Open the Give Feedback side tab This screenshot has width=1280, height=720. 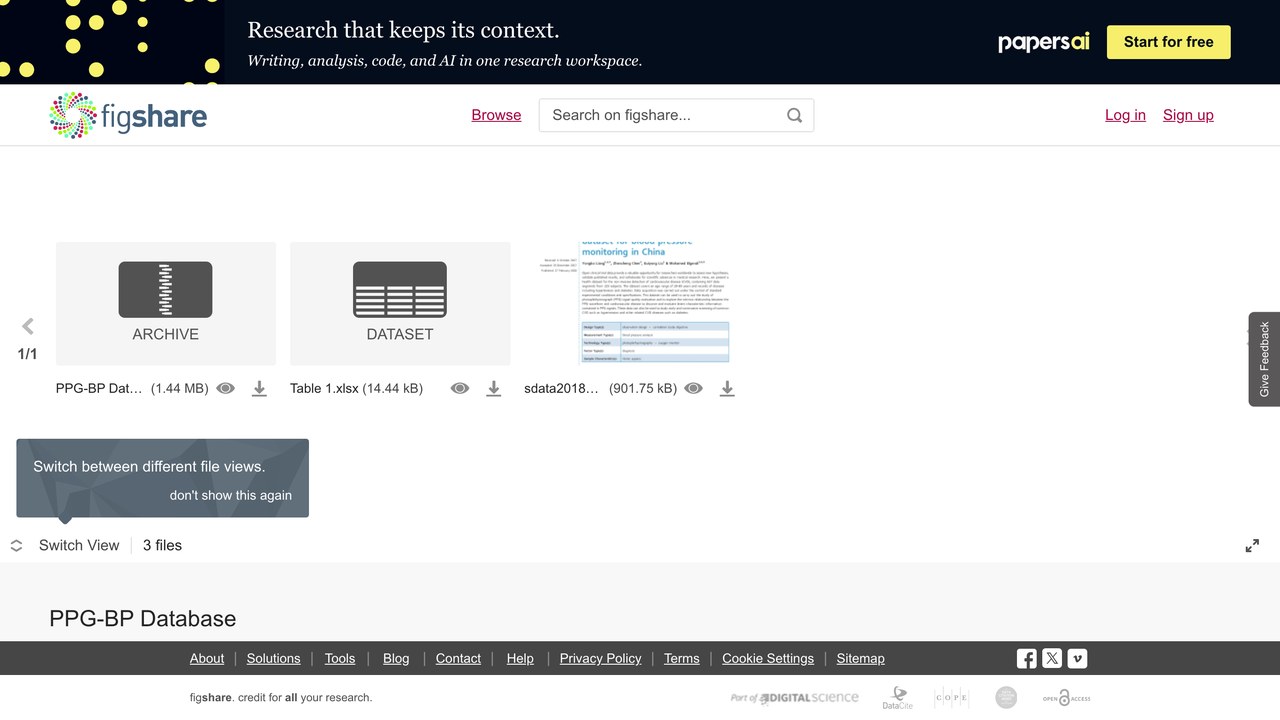point(1264,359)
